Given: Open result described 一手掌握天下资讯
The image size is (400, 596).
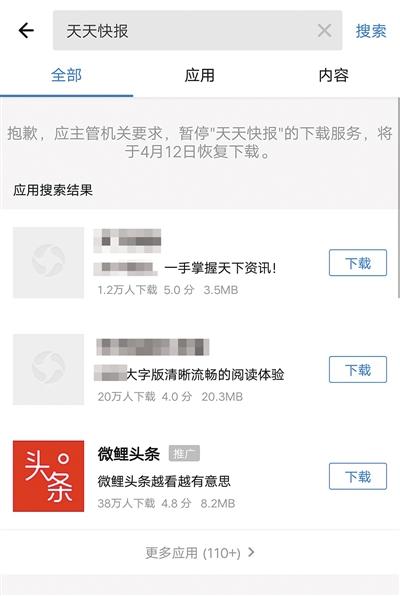Looking at the screenshot, I should [x=221, y=268].
